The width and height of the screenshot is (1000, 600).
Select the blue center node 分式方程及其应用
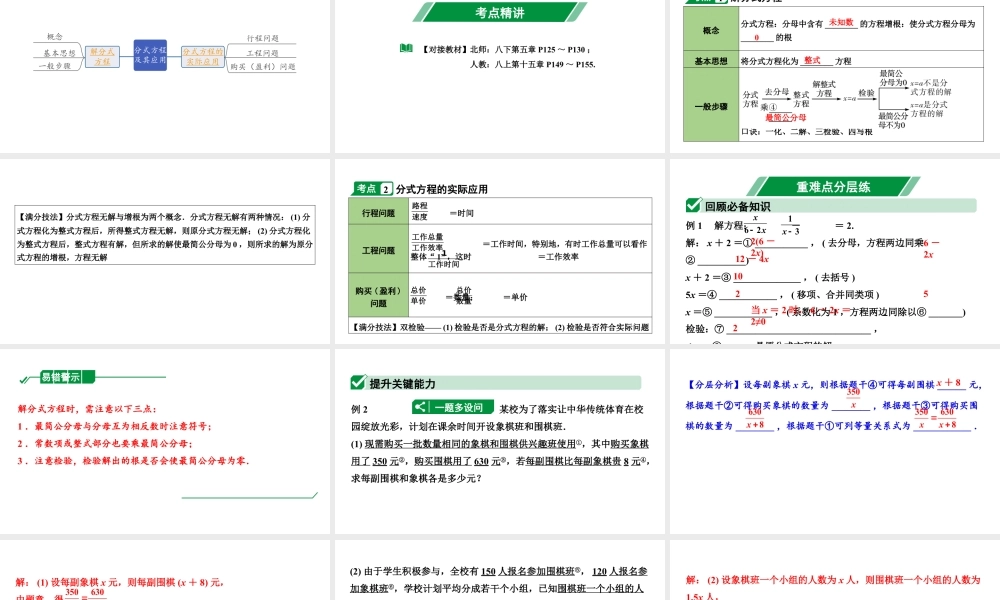(x=150, y=55)
